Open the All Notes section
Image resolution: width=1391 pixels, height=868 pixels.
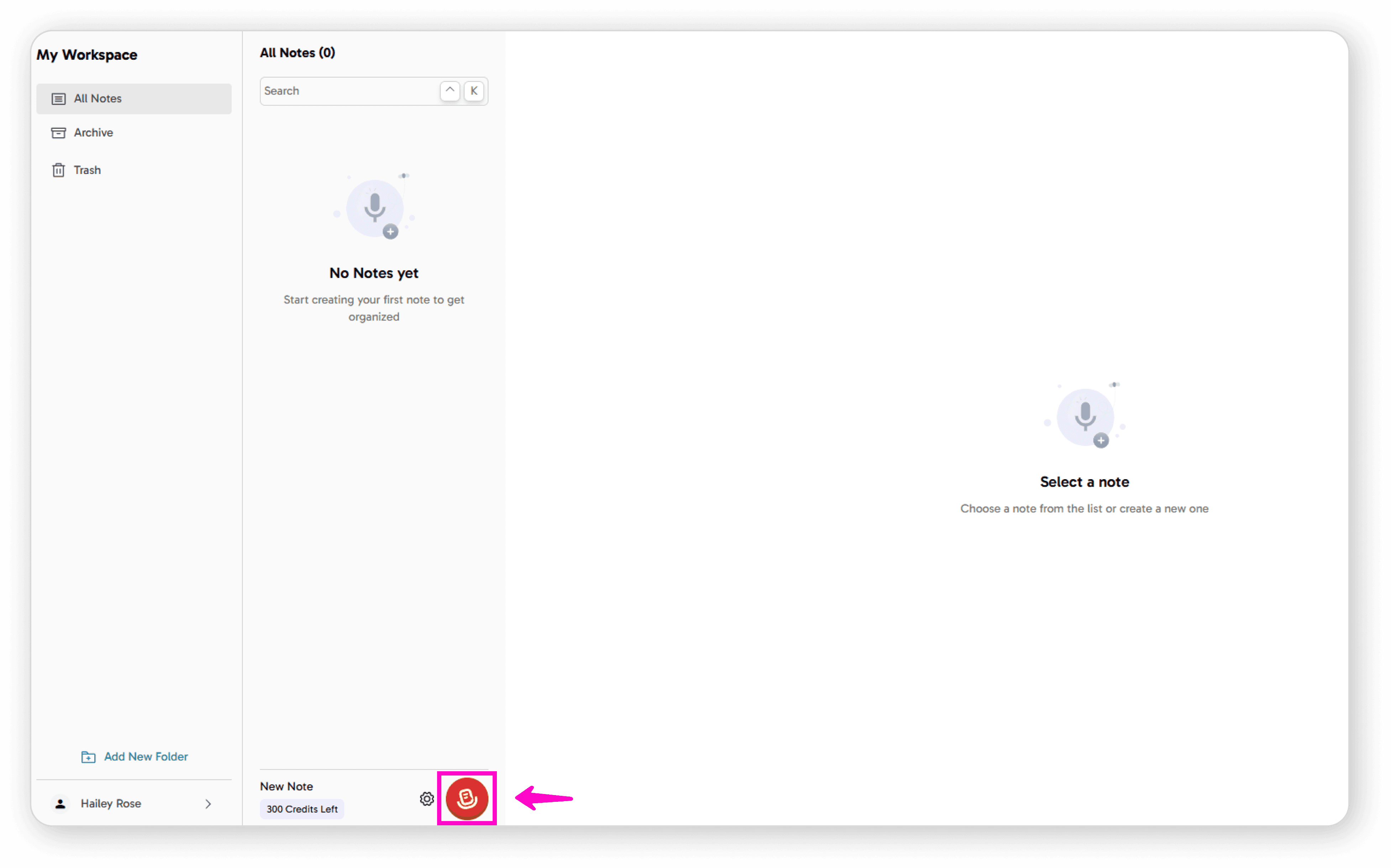coord(98,99)
